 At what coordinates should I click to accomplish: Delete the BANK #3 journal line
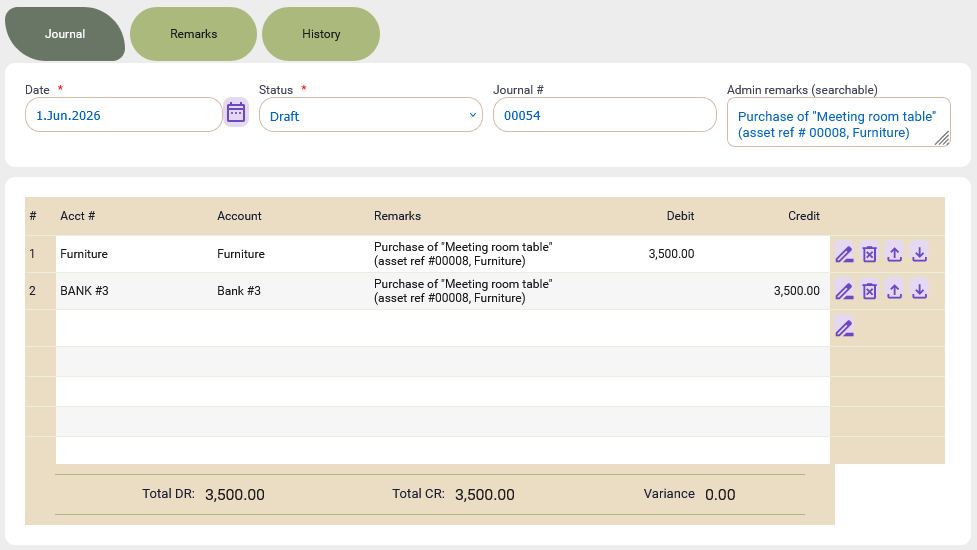[x=869, y=291]
